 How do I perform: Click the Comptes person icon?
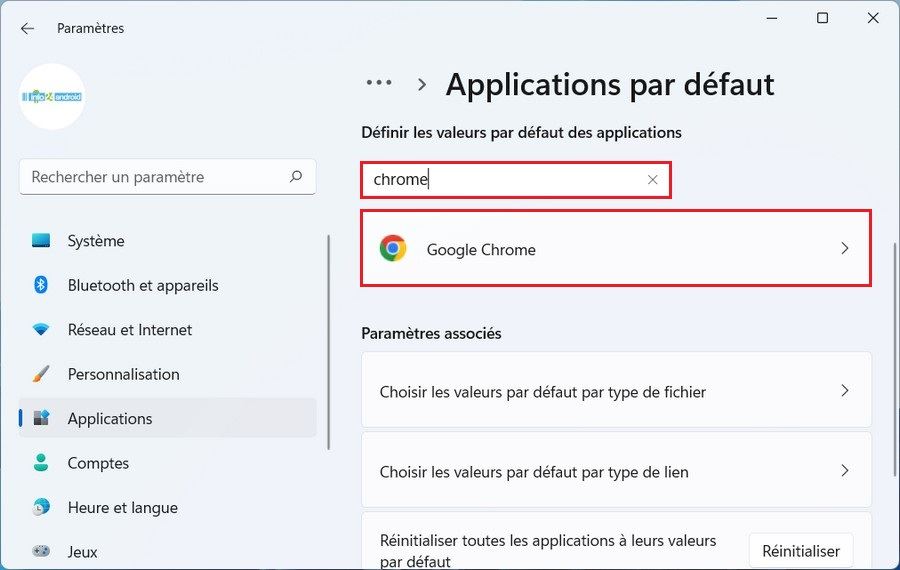[41, 463]
